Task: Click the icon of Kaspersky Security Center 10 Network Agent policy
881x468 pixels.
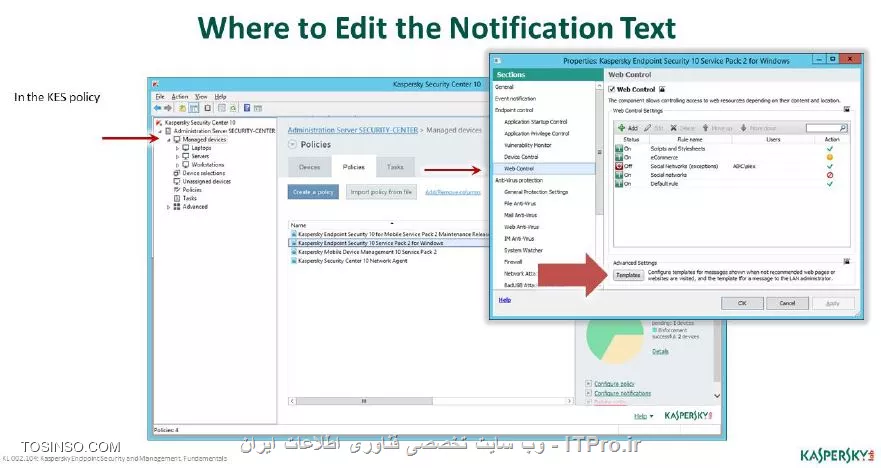Action: [293, 261]
